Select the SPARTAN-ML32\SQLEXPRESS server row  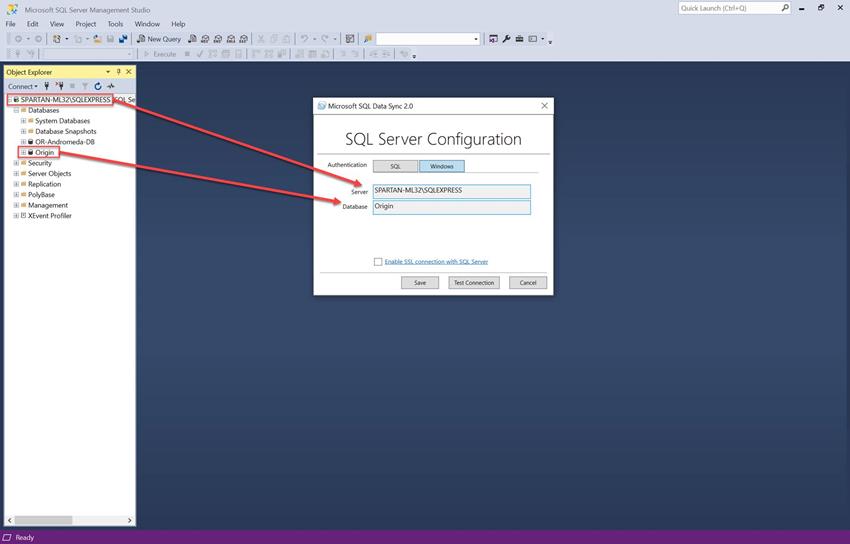point(66,100)
